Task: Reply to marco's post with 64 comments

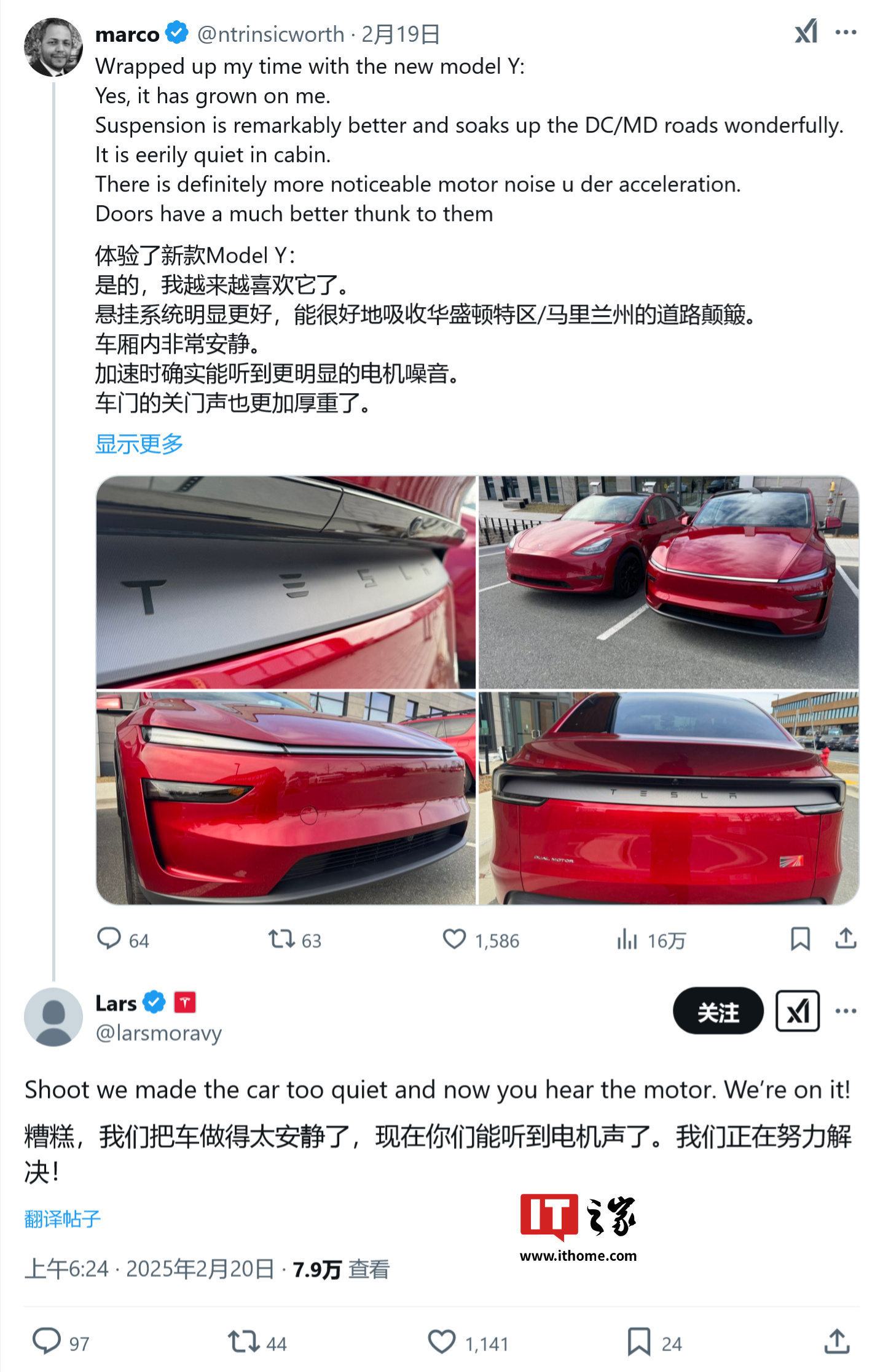Action: point(123,939)
